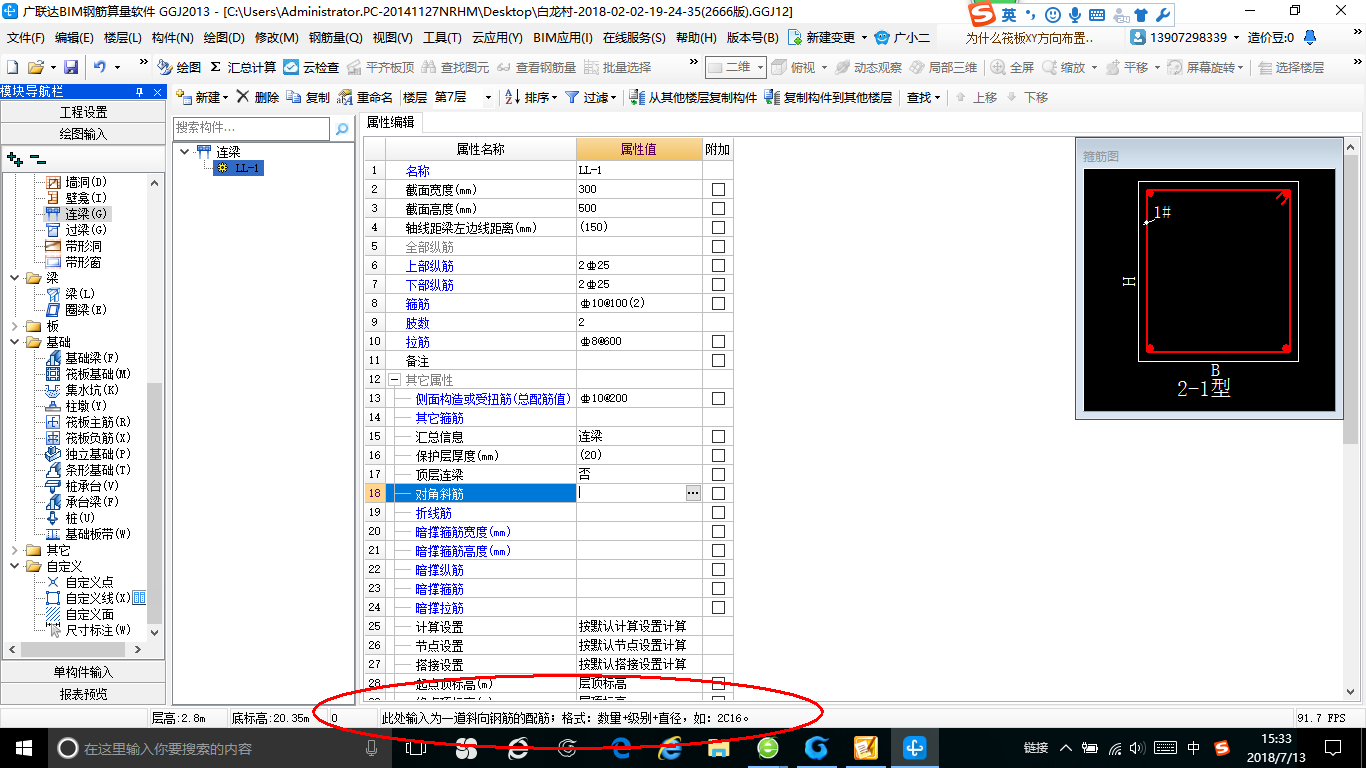
Task: Open the 工具(T) menu
Action: click(442, 38)
